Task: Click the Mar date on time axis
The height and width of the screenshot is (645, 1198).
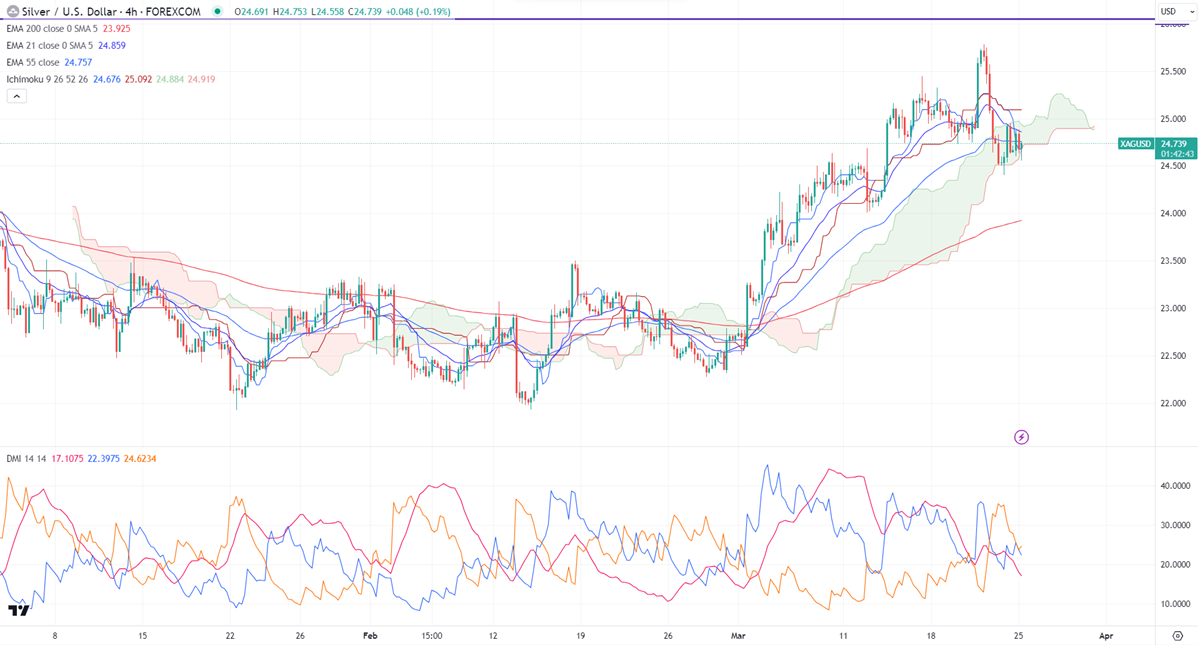Action: coord(738,636)
